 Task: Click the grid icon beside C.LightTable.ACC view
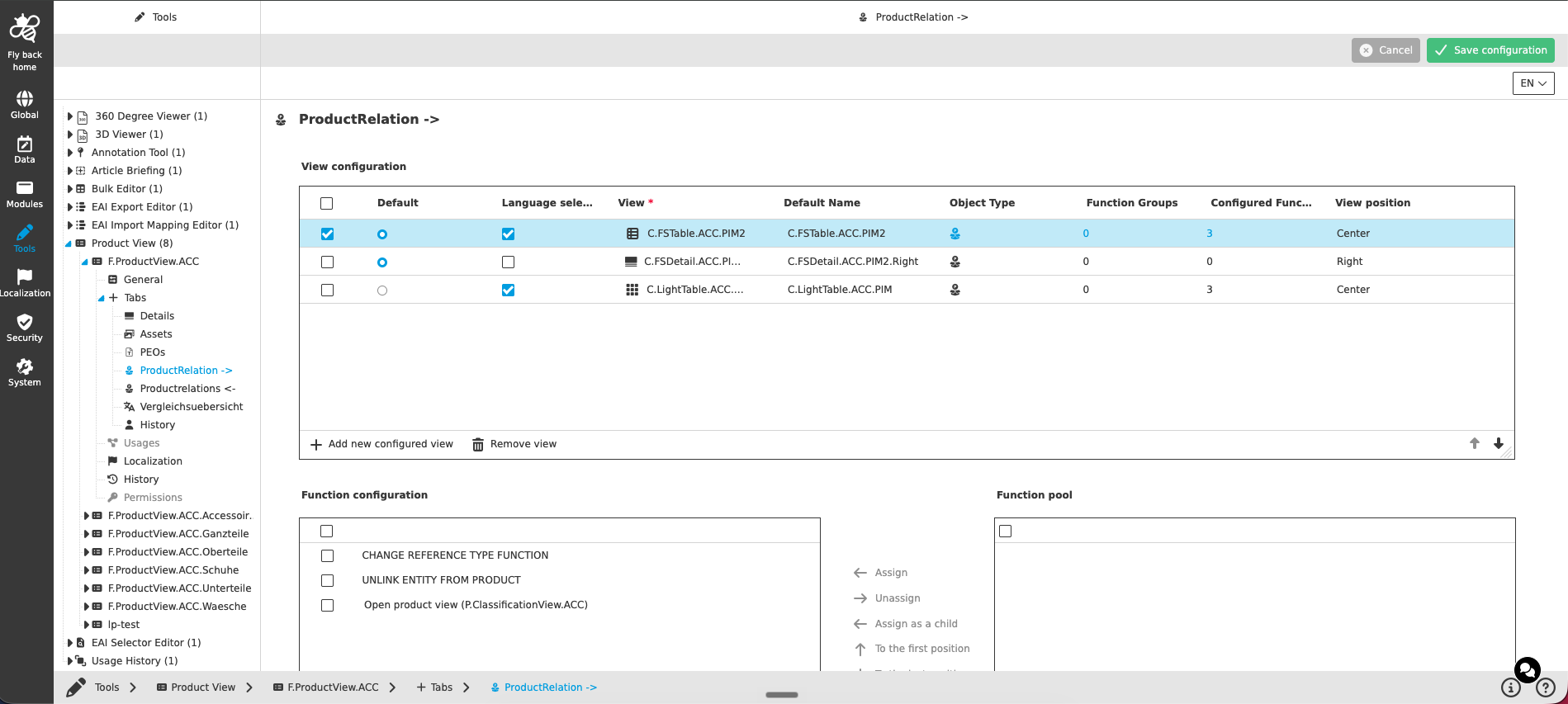pyautogui.click(x=632, y=290)
